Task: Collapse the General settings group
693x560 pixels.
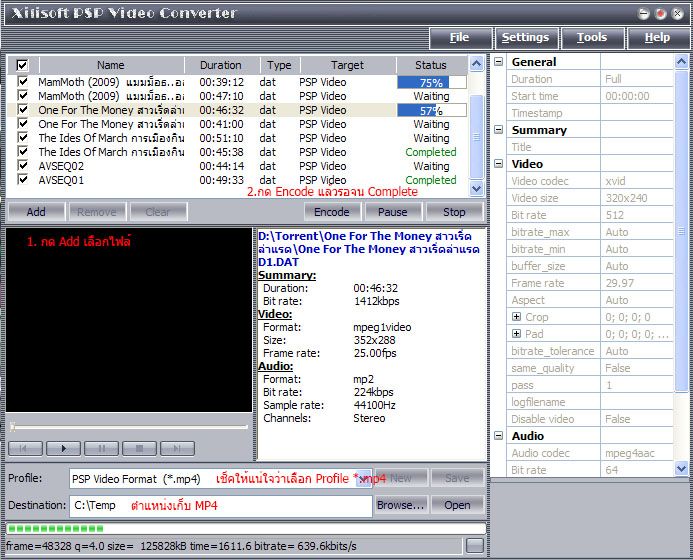Action: pyautogui.click(x=499, y=61)
